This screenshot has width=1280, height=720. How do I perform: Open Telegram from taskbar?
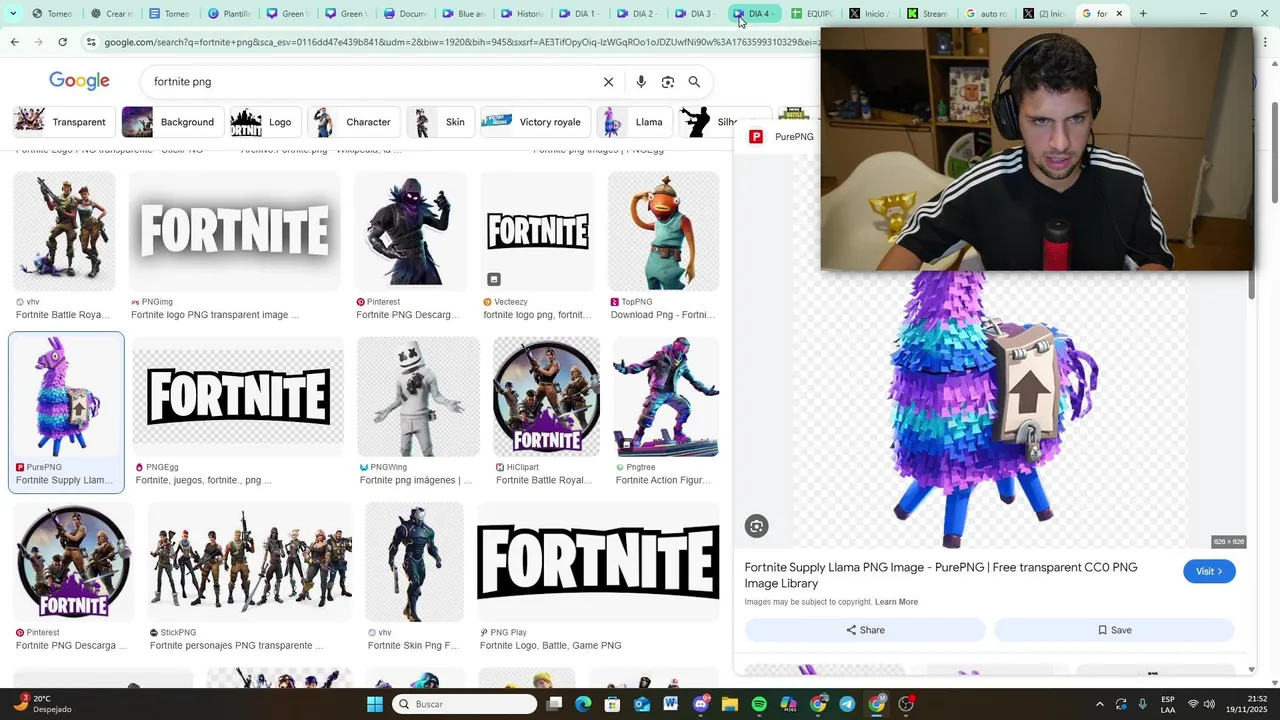point(847,704)
